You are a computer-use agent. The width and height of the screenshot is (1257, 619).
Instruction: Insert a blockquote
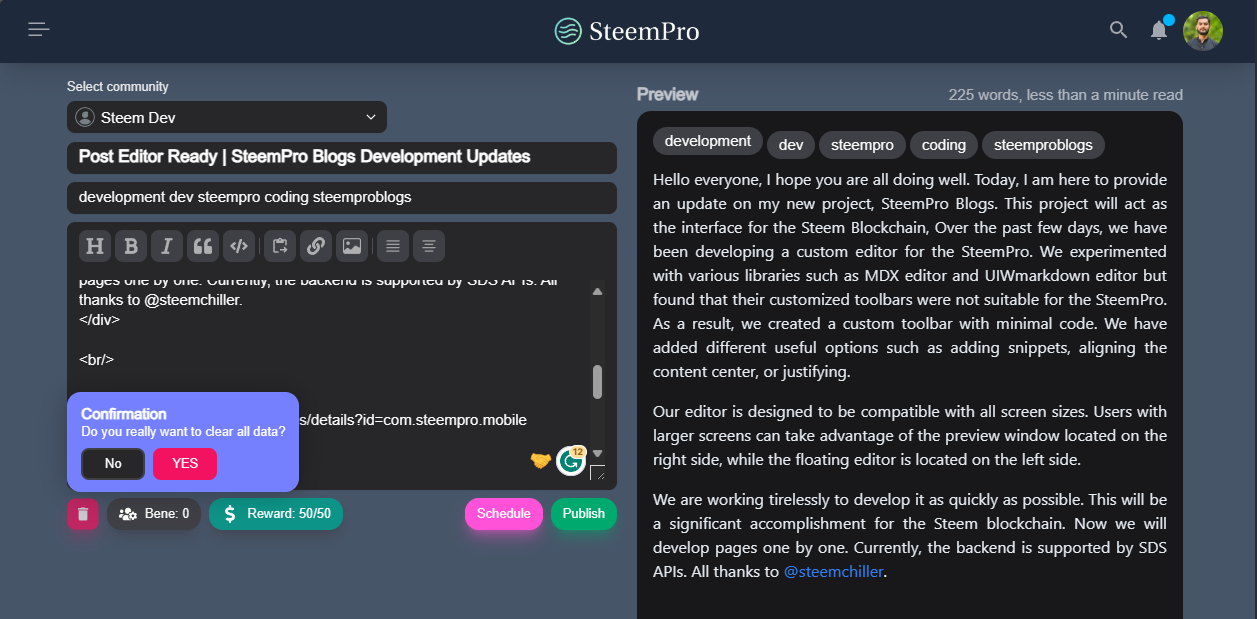[x=203, y=246]
